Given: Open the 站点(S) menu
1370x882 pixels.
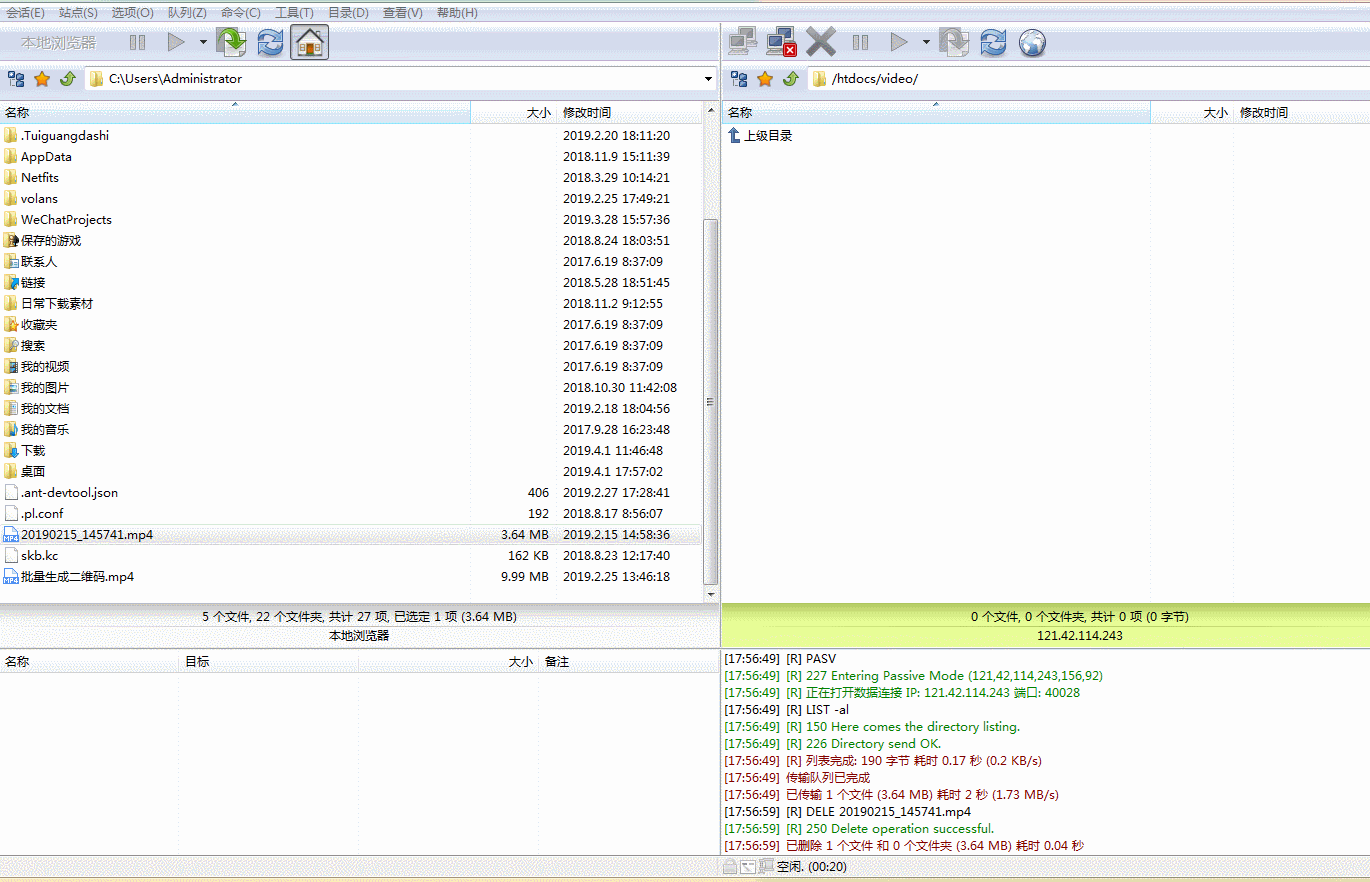Looking at the screenshot, I should (78, 13).
